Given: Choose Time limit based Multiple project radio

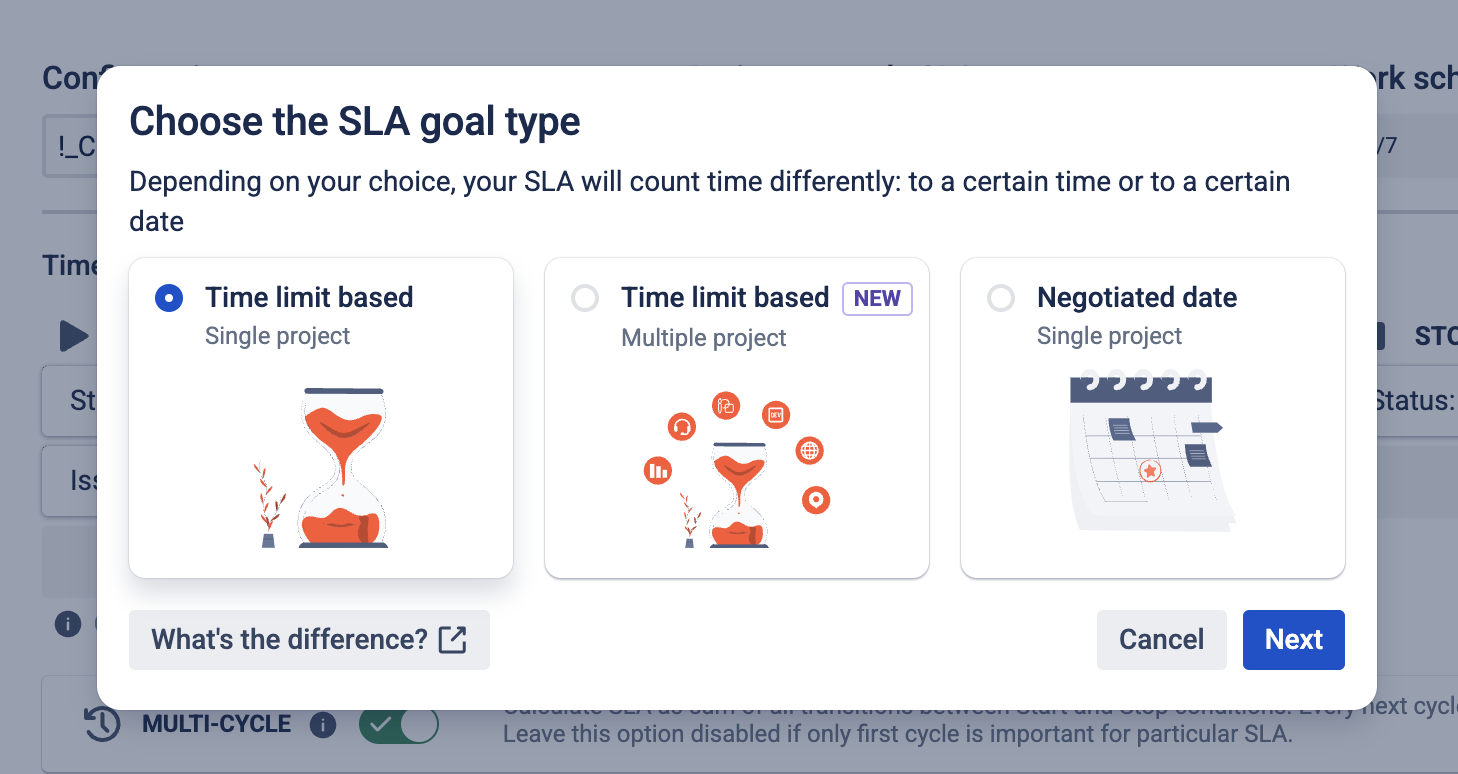Looking at the screenshot, I should (585, 298).
